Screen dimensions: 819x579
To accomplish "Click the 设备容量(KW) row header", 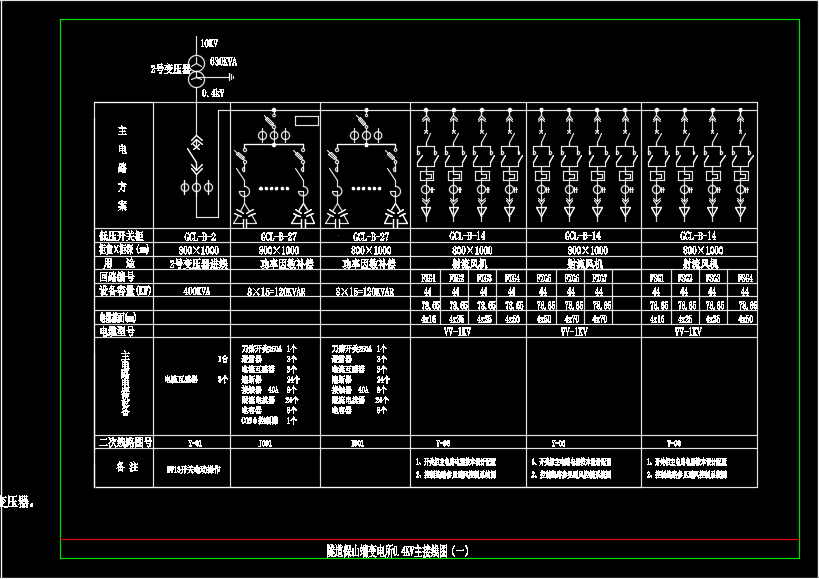I will click(x=125, y=290).
